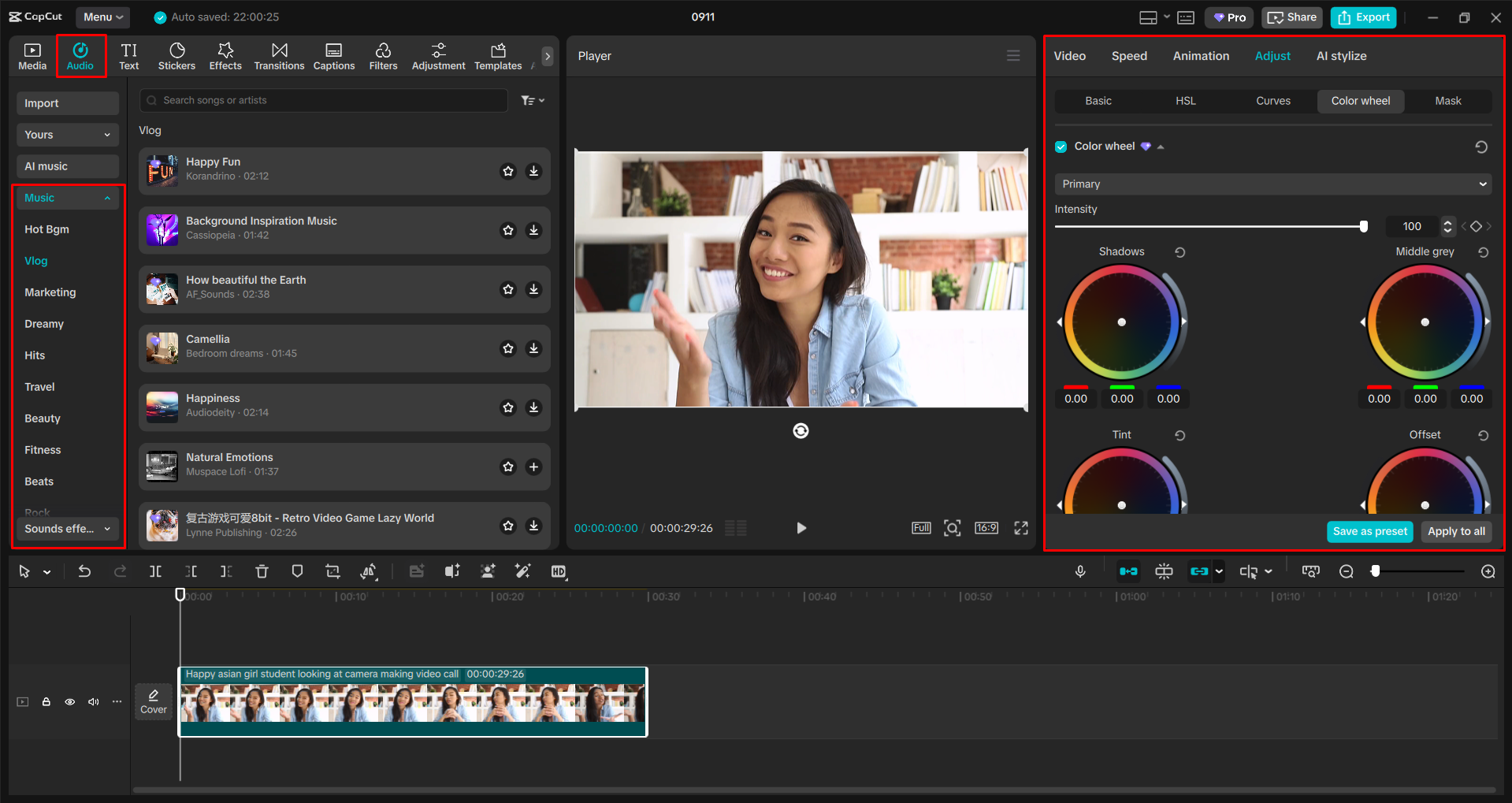The height and width of the screenshot is (803, 1512).
Task: Expand the Yours audio dropdown
Action: pyautogui.click(x=107, y=135)
